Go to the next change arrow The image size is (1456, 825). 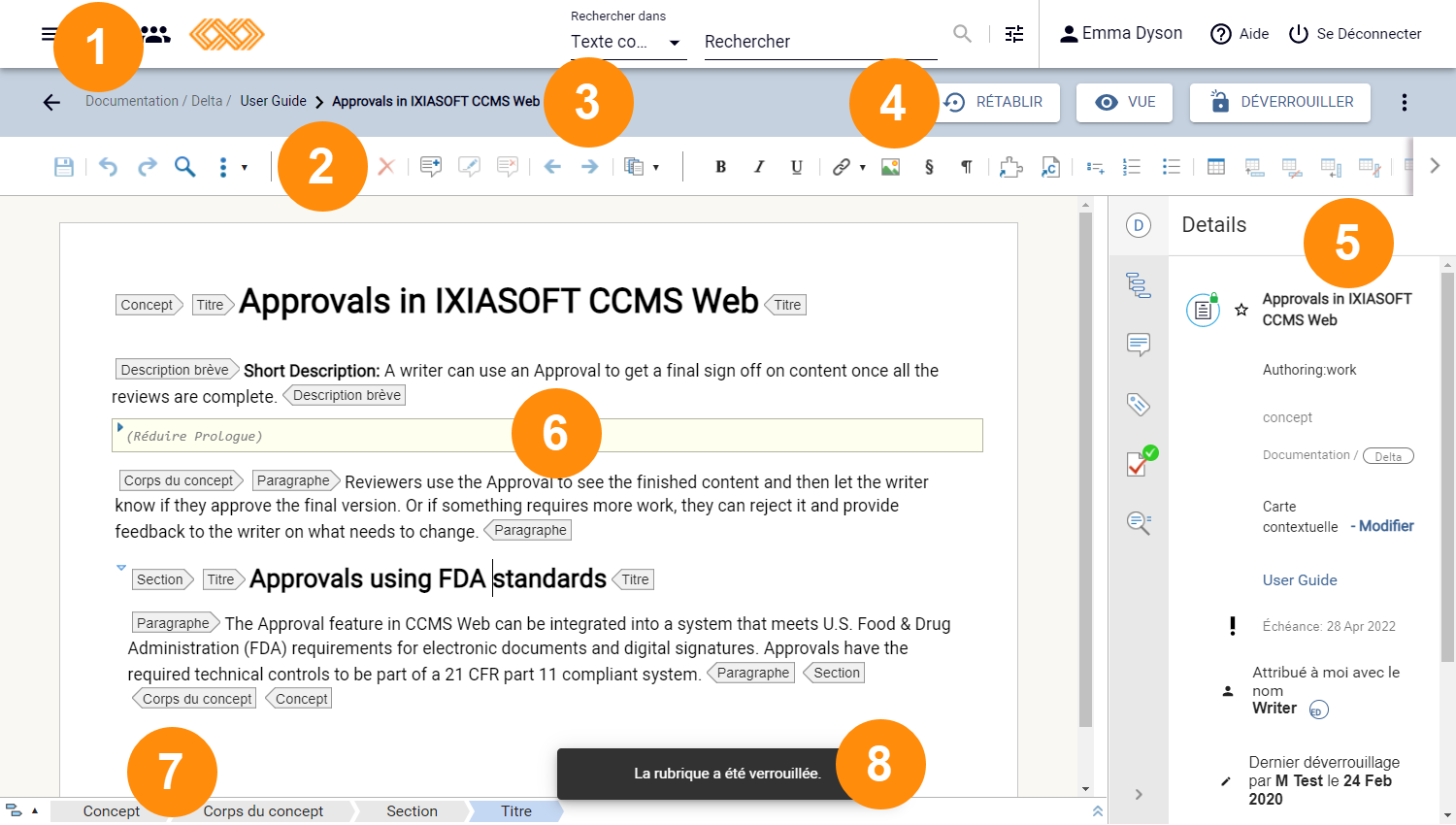coord(589,167)
